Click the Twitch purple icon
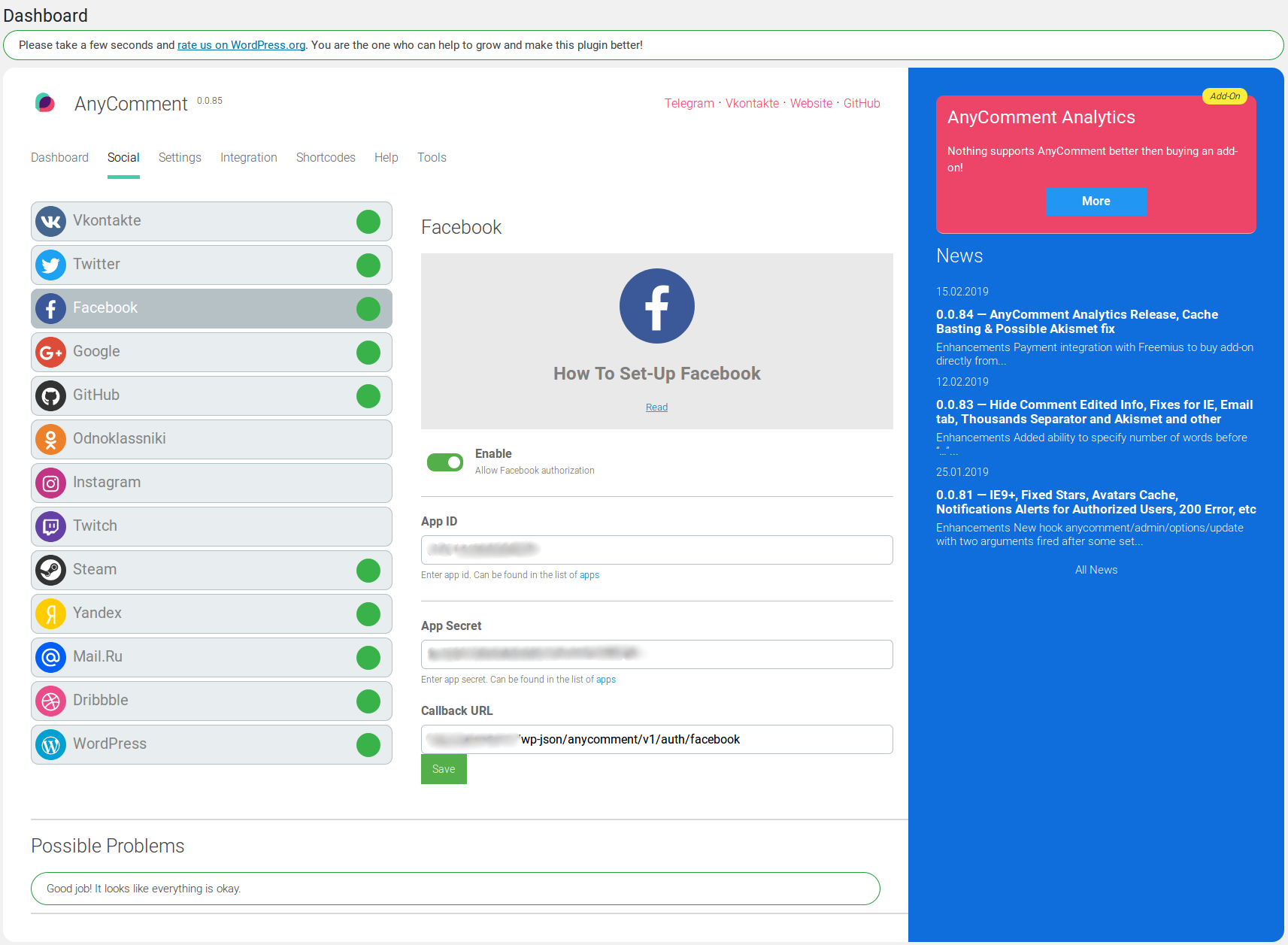The width and height of the screenshot is (1288, 945). pos(50,527)
